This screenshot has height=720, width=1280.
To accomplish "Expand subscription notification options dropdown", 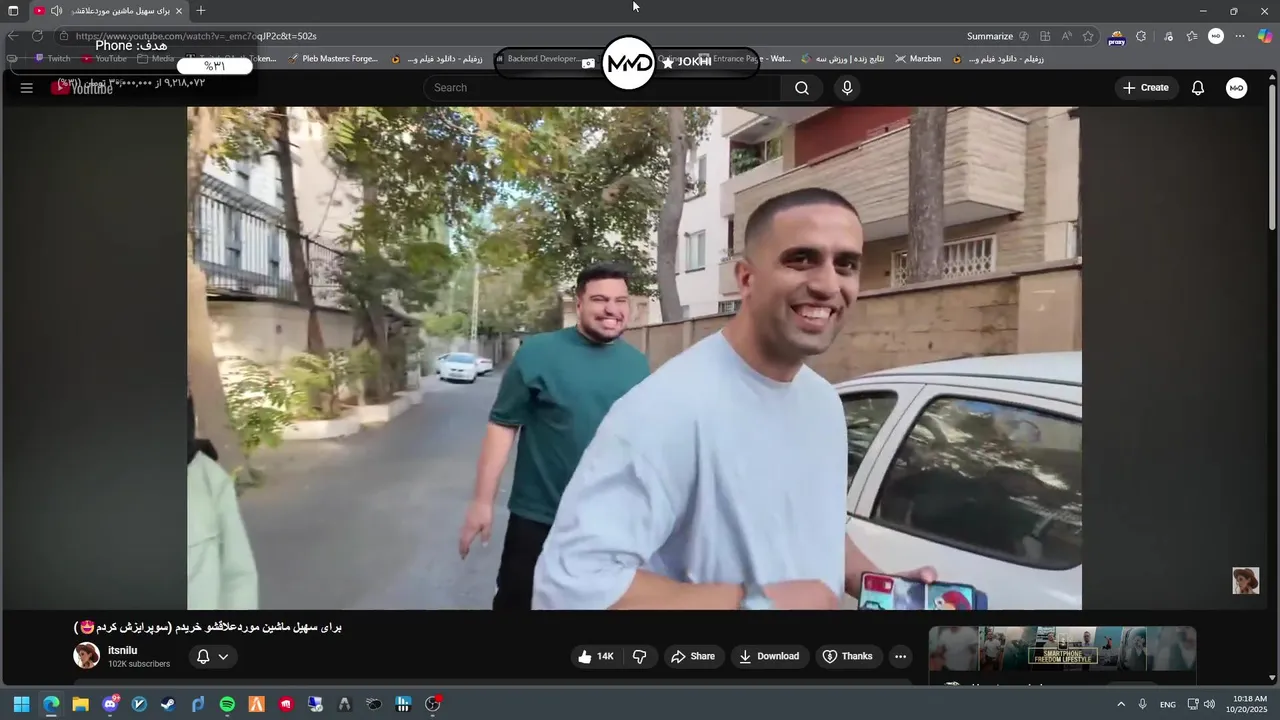I will (x=212, y=656).
